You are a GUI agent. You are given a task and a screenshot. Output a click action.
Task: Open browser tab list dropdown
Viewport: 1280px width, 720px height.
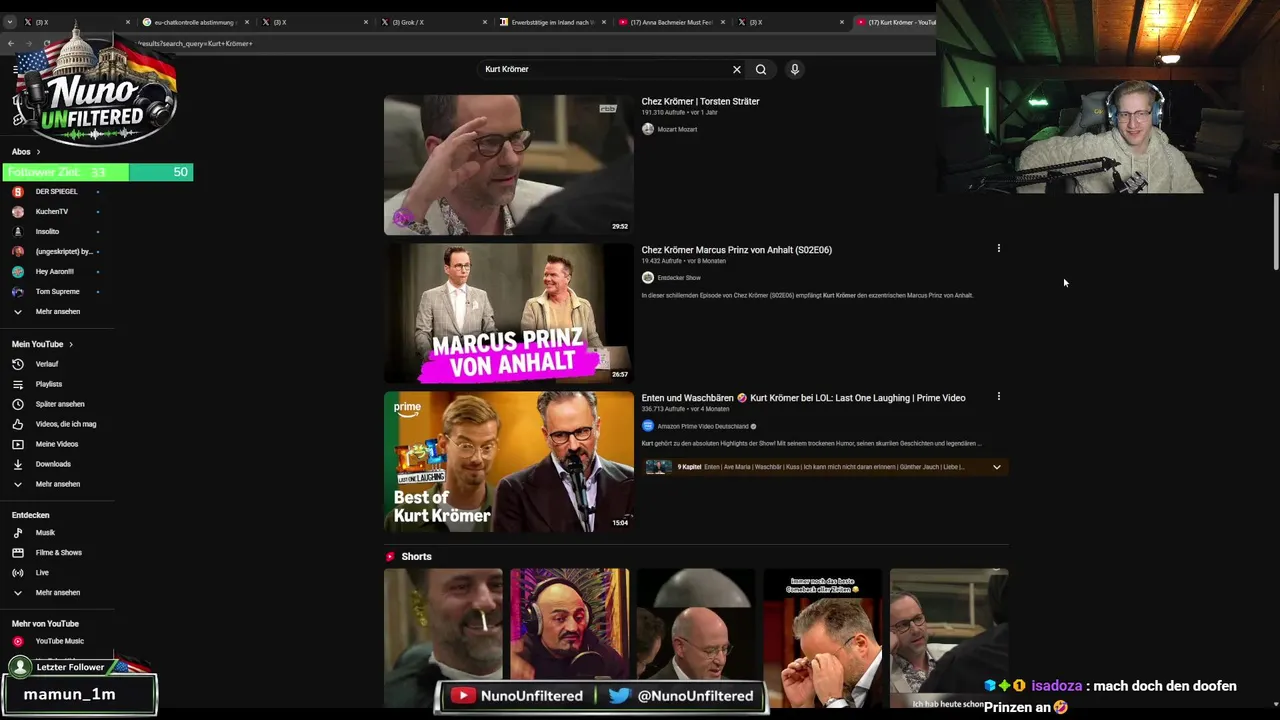coord(10,22)
